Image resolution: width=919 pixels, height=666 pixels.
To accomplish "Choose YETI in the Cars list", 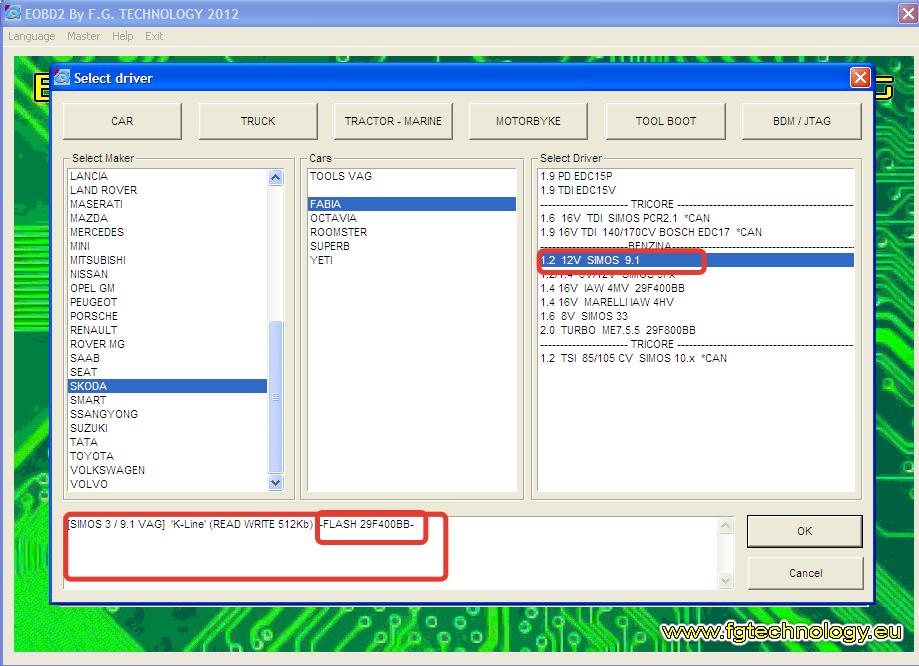I will pyautogui.click(x=412, y=261).
